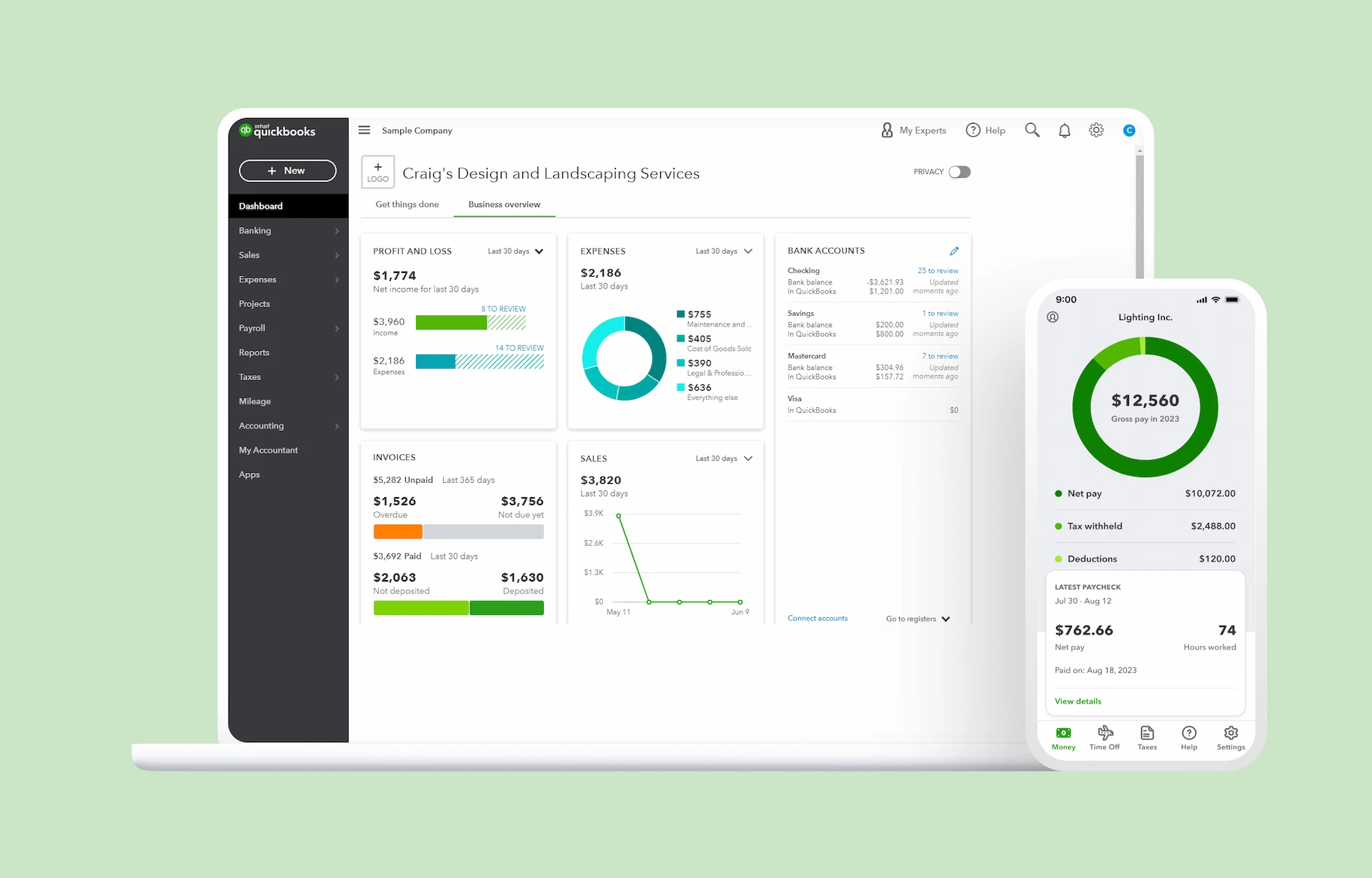Viewport: 1372px width, 878px height.
Task: Select Time Off airplane icon on the phone
Action: click(1105, 734)
